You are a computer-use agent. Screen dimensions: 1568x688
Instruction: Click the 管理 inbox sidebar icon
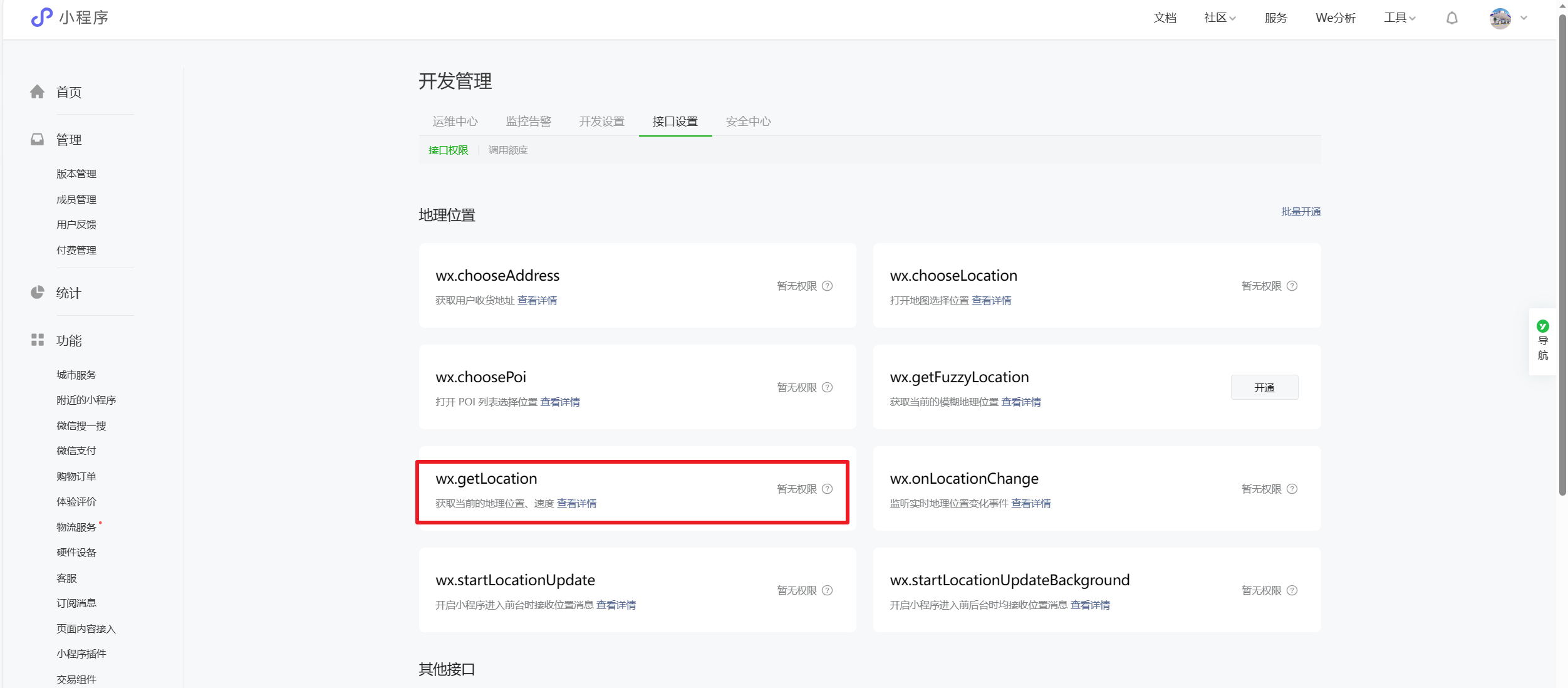pyautogui.click(x=38, y=139)
